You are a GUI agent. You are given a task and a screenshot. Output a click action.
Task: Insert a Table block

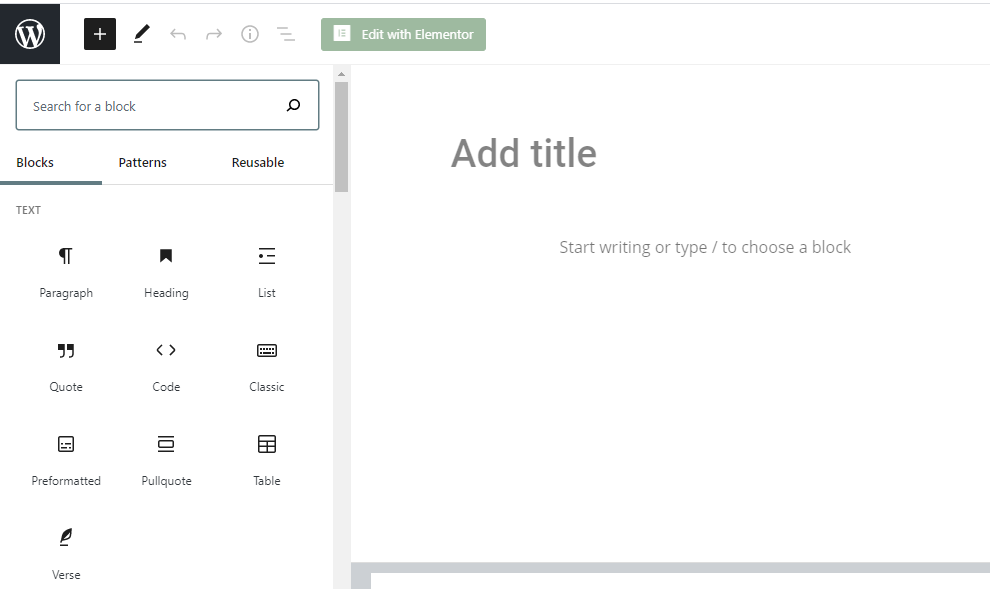pyautogui.click(x=266, y=461)
